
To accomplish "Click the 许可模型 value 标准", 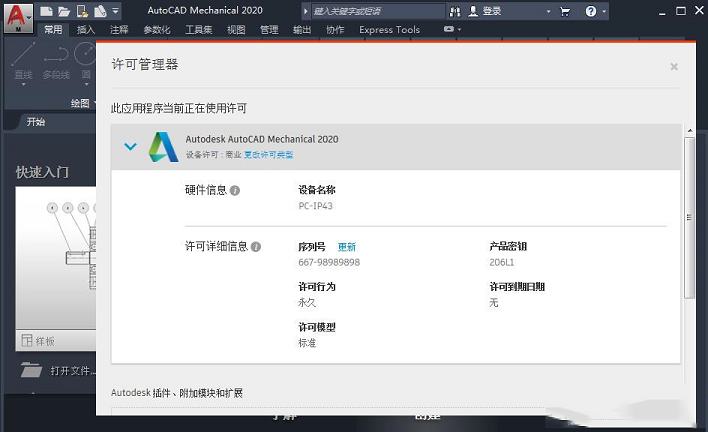I will pos(307,343).
